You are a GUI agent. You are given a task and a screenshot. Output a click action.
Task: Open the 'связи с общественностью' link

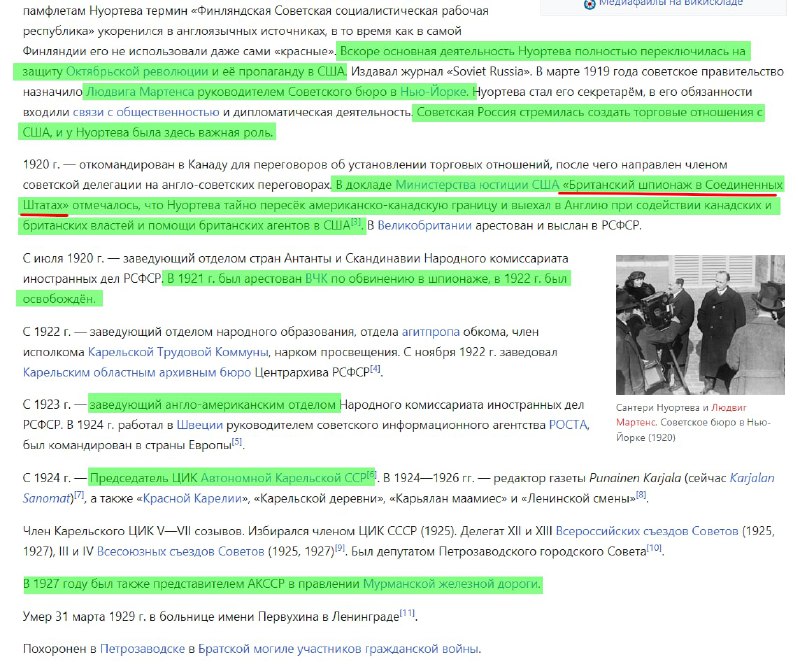coord(146,112)
